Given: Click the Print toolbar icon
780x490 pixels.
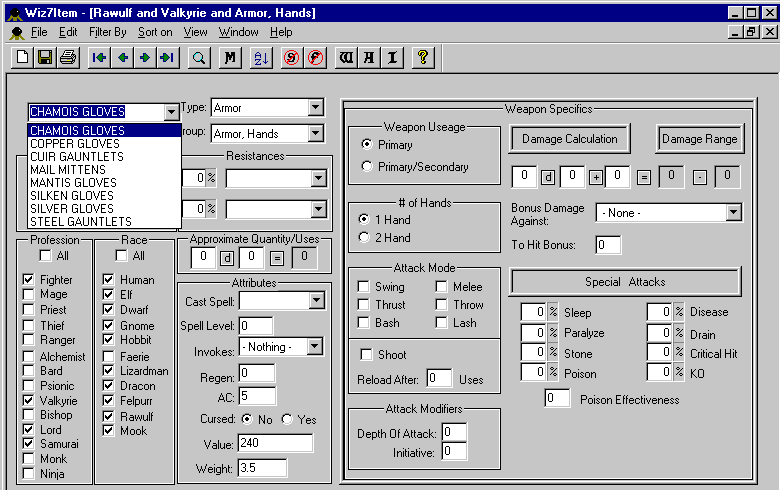Looking at the screenshot, I should click(68, 58).
